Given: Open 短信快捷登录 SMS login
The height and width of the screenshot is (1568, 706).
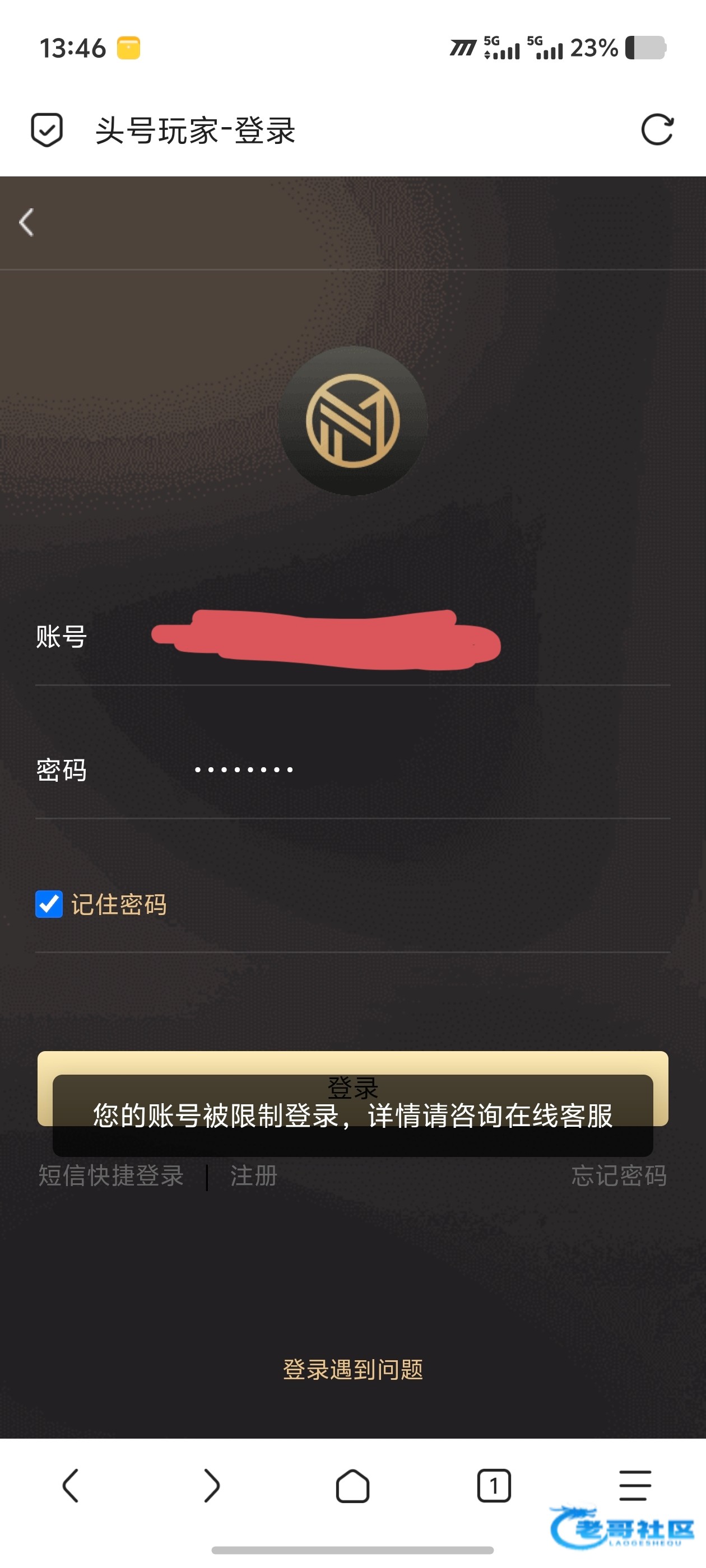Looking at the screenshot, I should (111, 1175).
